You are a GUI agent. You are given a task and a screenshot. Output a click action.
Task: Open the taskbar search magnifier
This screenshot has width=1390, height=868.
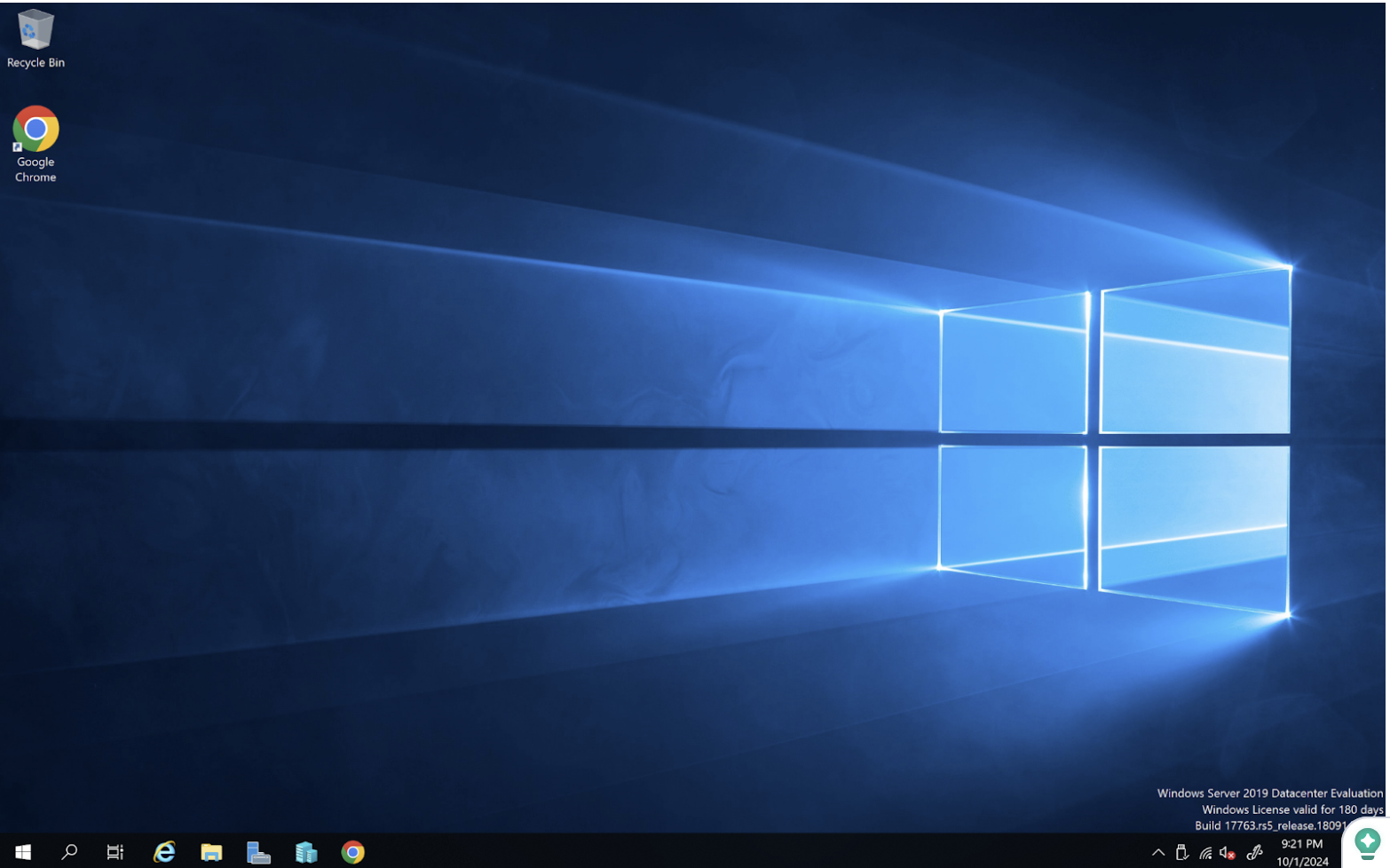[69, 852]
